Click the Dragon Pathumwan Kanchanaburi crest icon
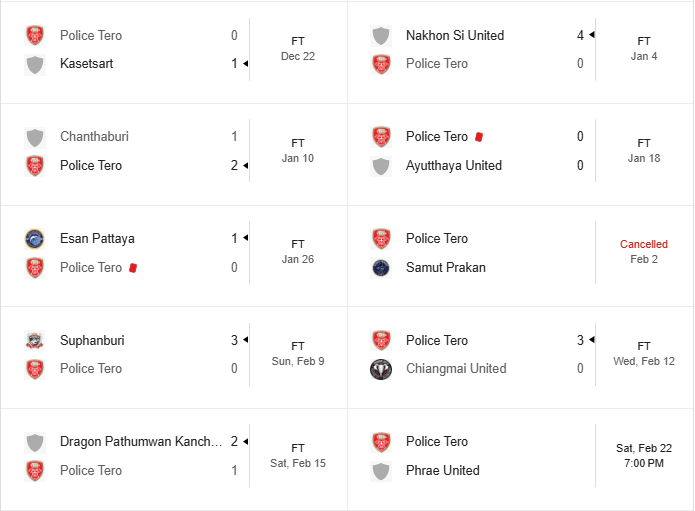695x511 pixels. (x=35, y=442)
